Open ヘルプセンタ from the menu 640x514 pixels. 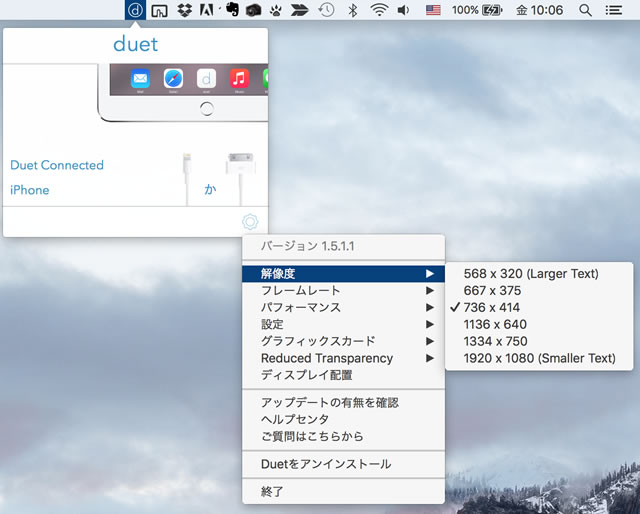343,420
